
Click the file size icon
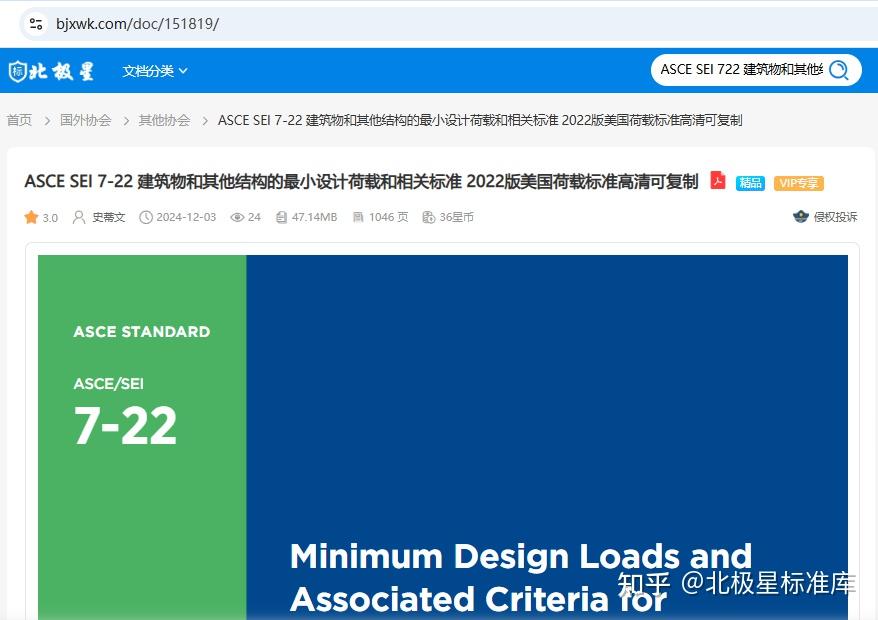[x=281, y=217]
